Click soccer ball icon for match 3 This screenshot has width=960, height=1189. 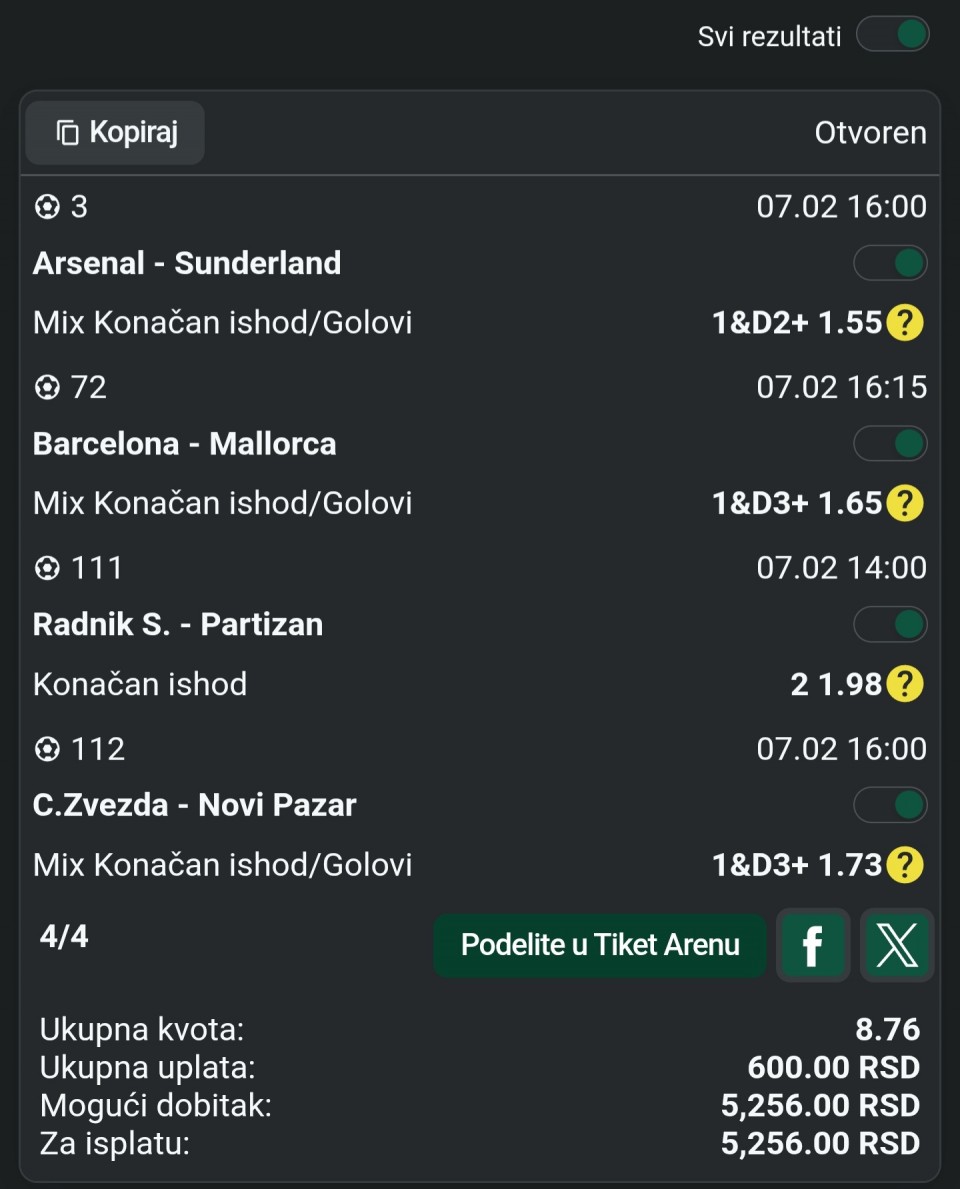(47, 207)
